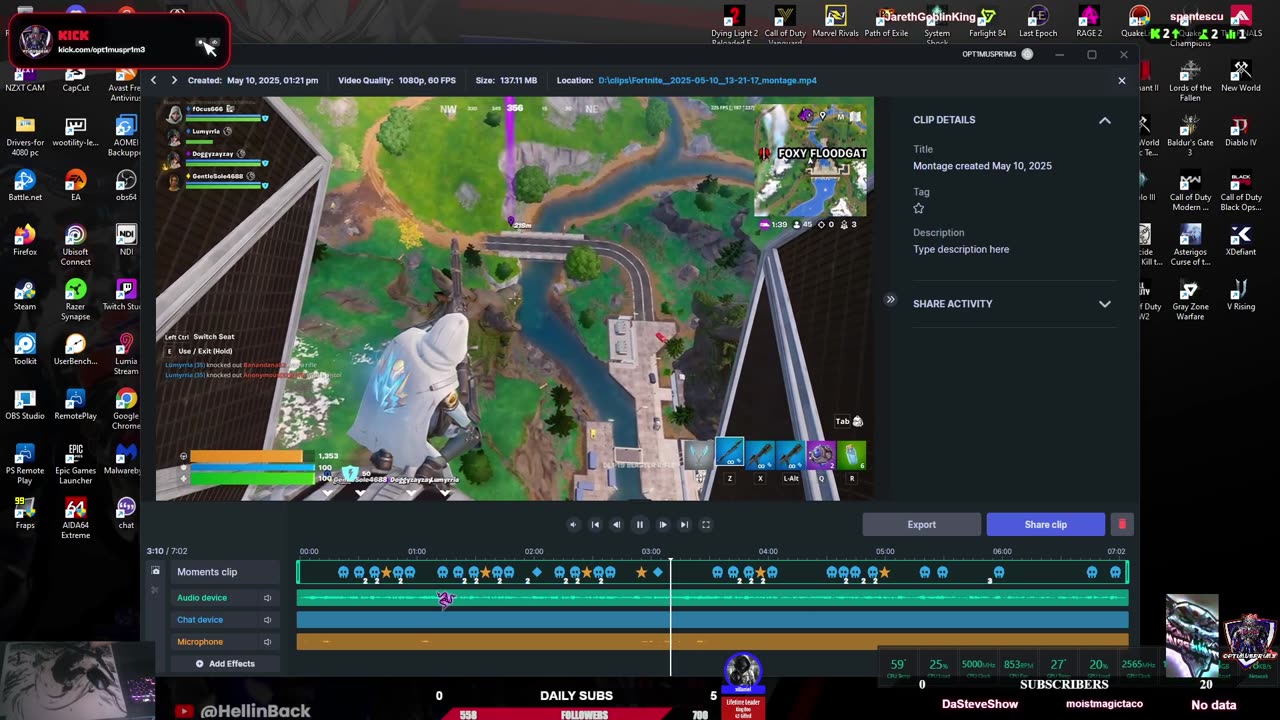The width and height of the screenshot is (1280, 720).
Task: Jump to the diamond marker at 02:00
Action: (x=536, y=572)
